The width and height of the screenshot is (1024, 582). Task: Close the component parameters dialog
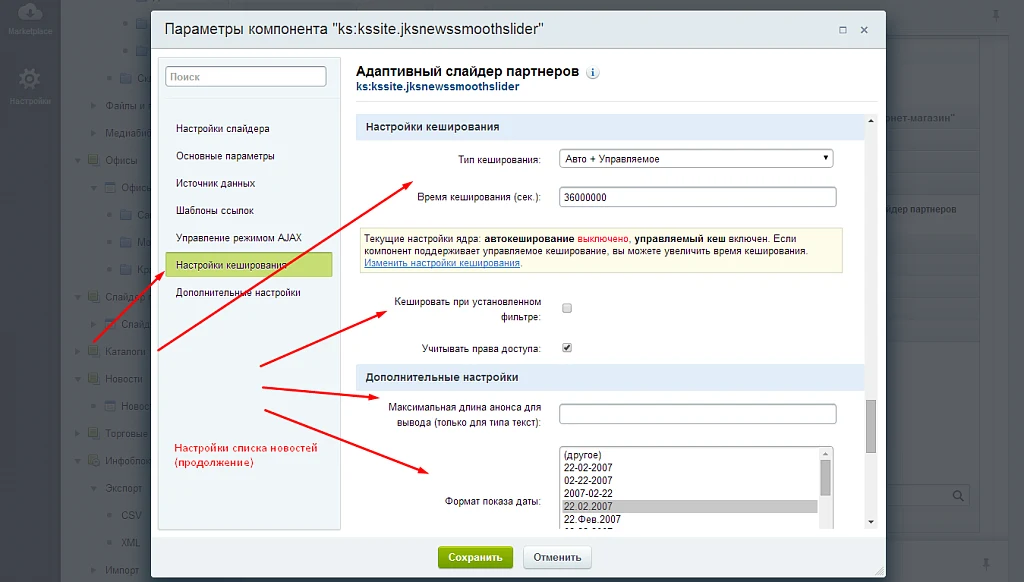864,30
